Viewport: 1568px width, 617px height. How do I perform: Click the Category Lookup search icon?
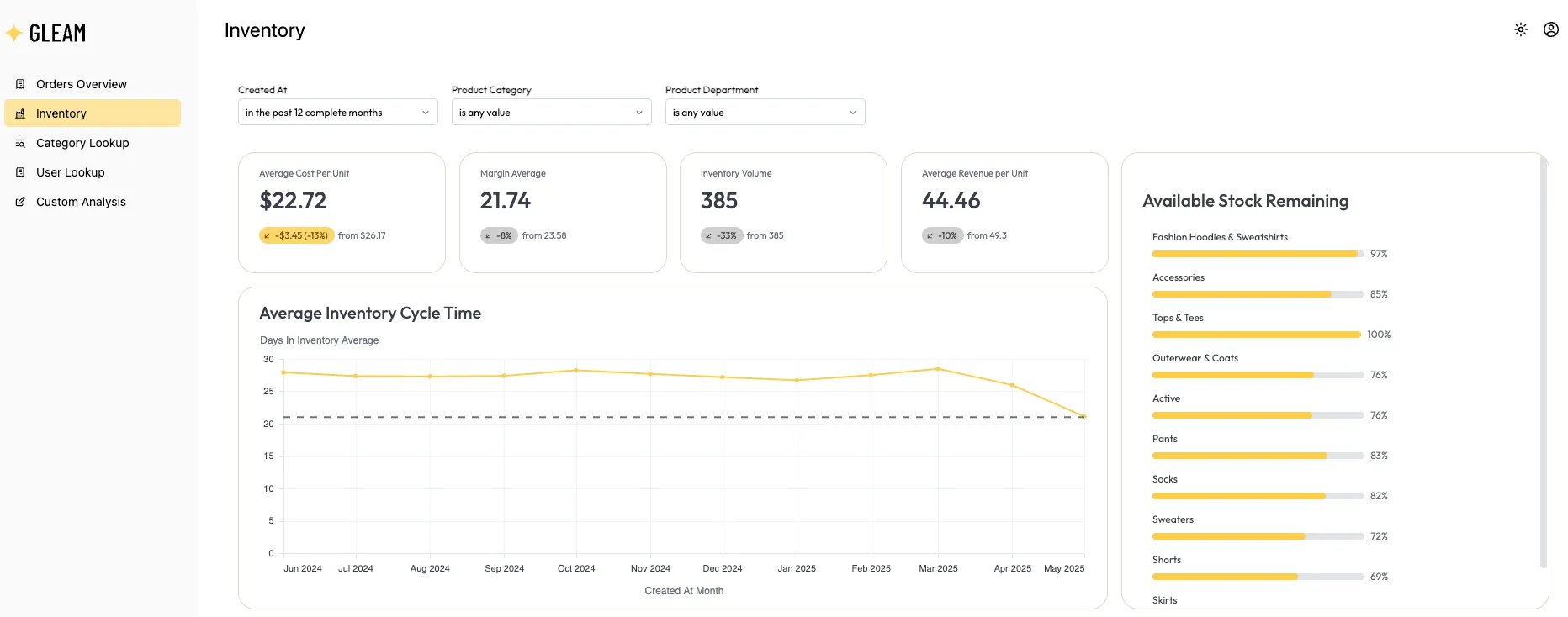pyautogui.click(x=20, y=143)
